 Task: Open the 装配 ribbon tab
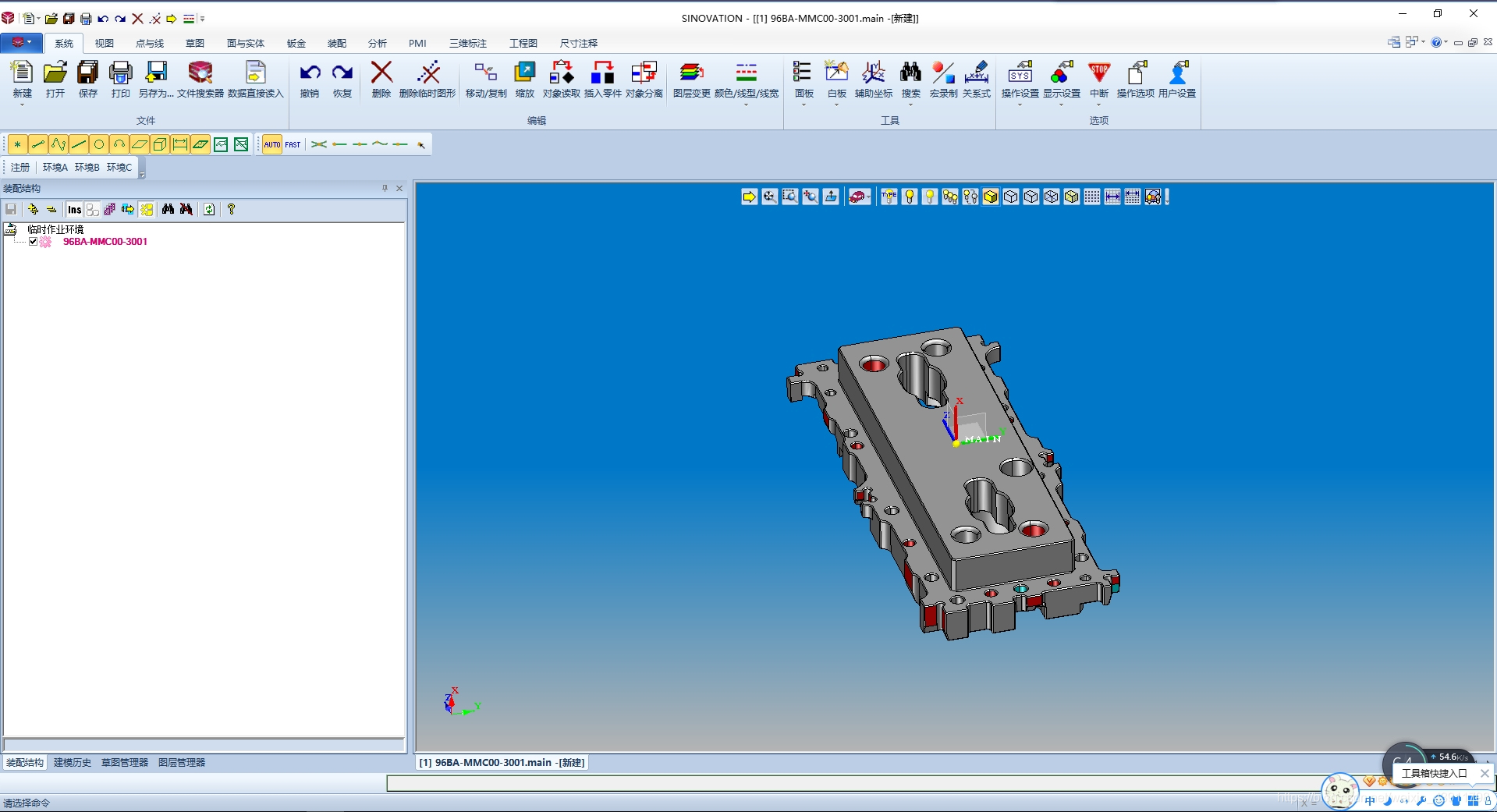coord(337,43)
